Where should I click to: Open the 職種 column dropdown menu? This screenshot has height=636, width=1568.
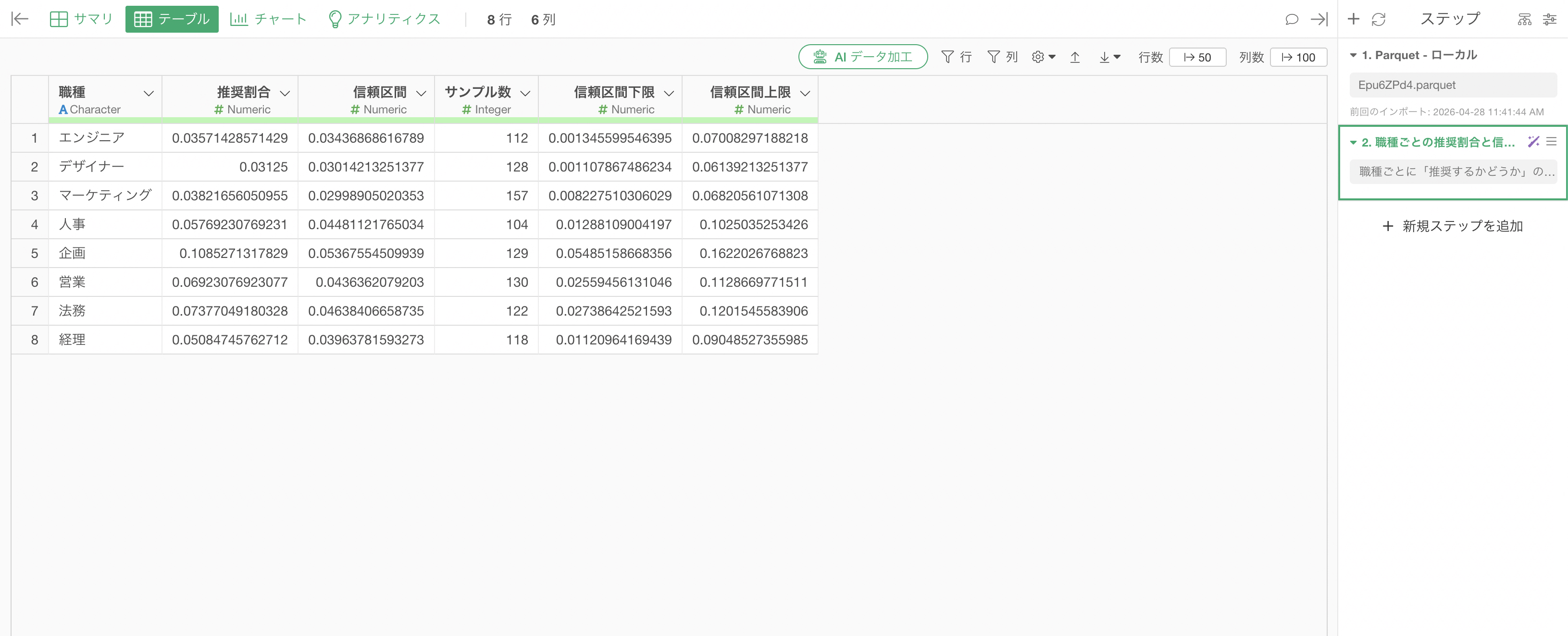coord(148,93)
